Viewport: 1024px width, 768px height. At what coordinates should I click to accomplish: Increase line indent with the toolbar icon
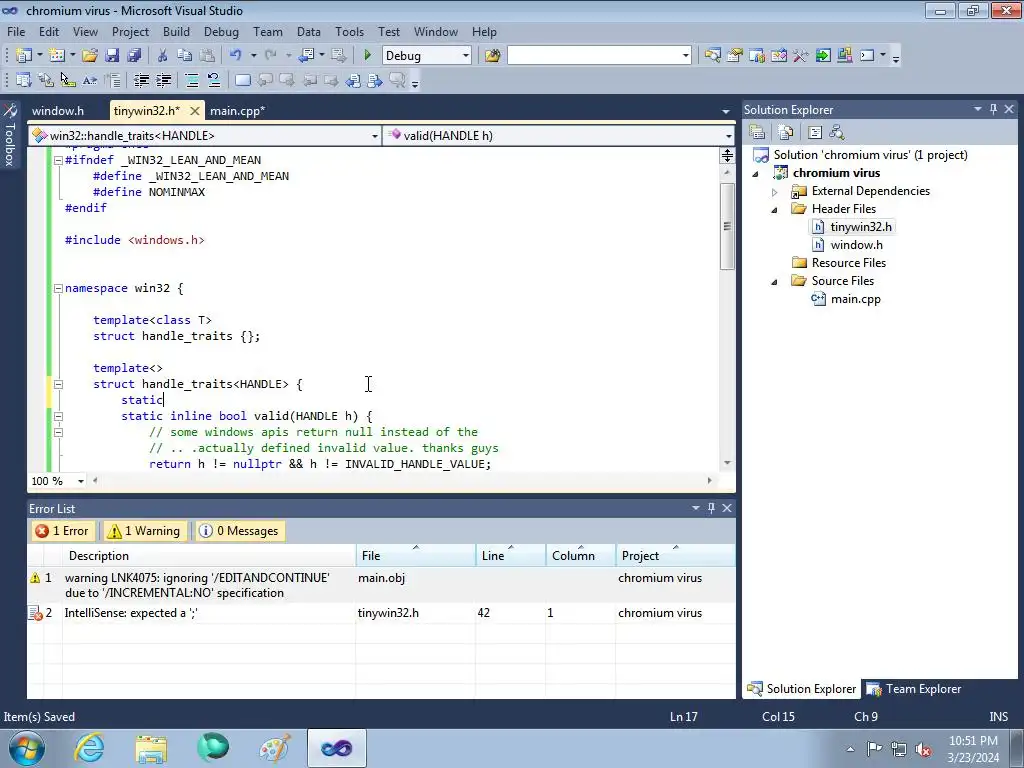(163, 80)
